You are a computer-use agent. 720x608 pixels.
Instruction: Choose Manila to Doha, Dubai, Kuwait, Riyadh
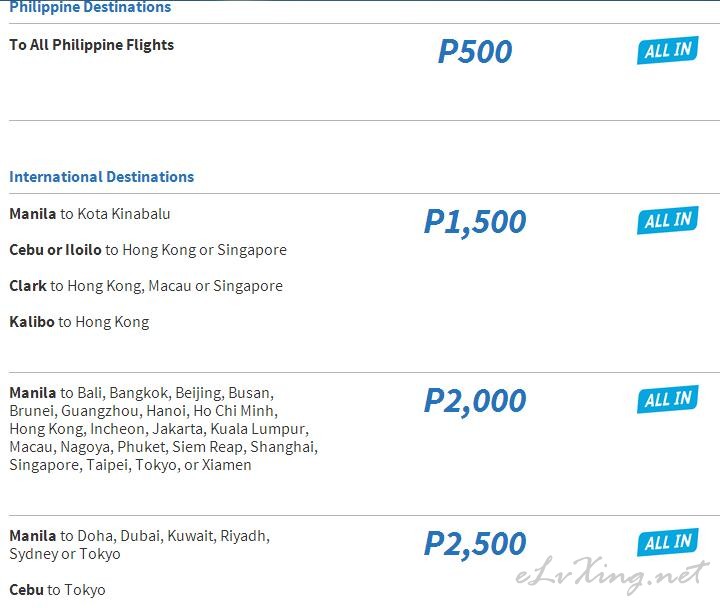(140, 536)
